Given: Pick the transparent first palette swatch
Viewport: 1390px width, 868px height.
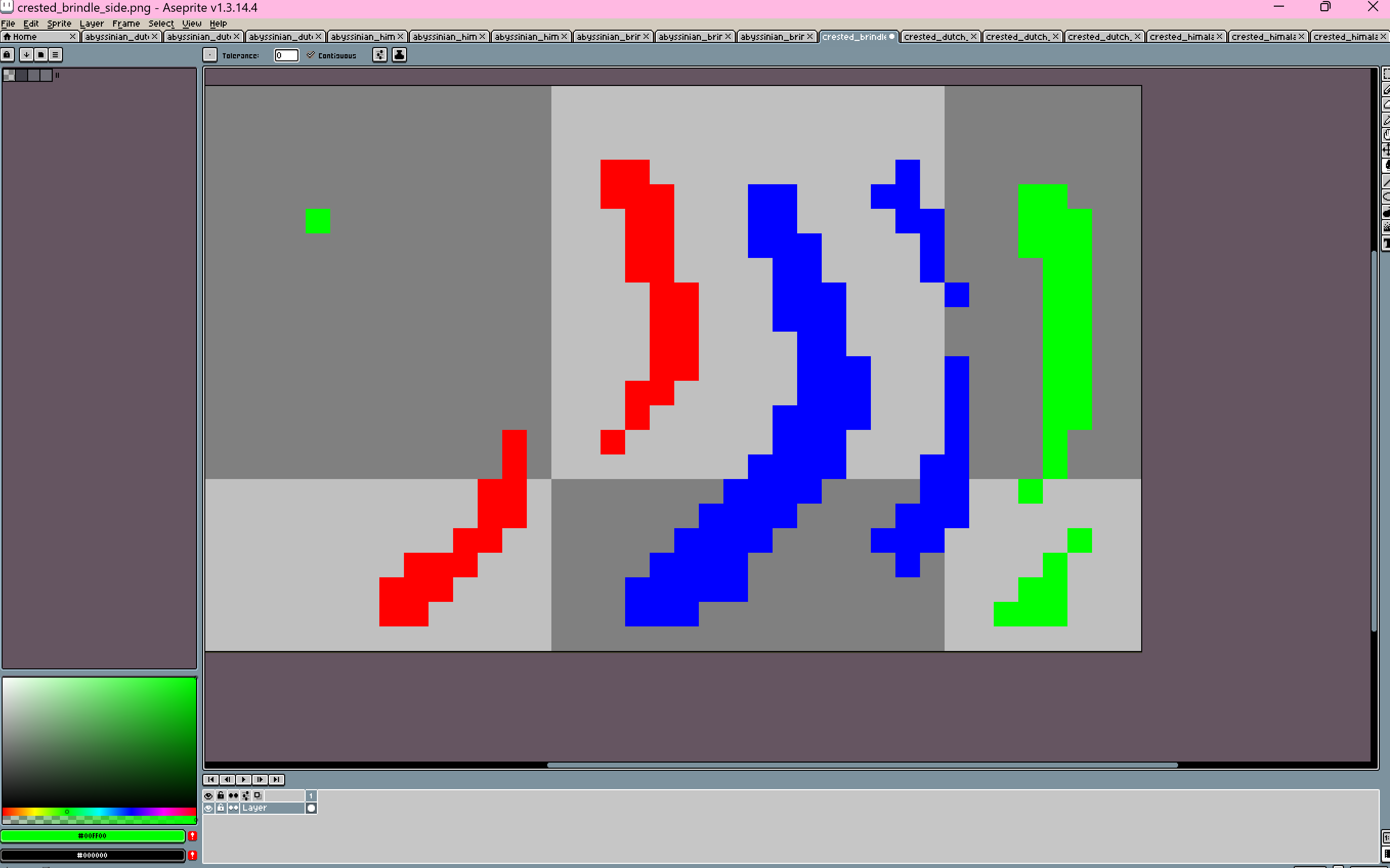Looking at the screenshot, I should pos(9,75).
